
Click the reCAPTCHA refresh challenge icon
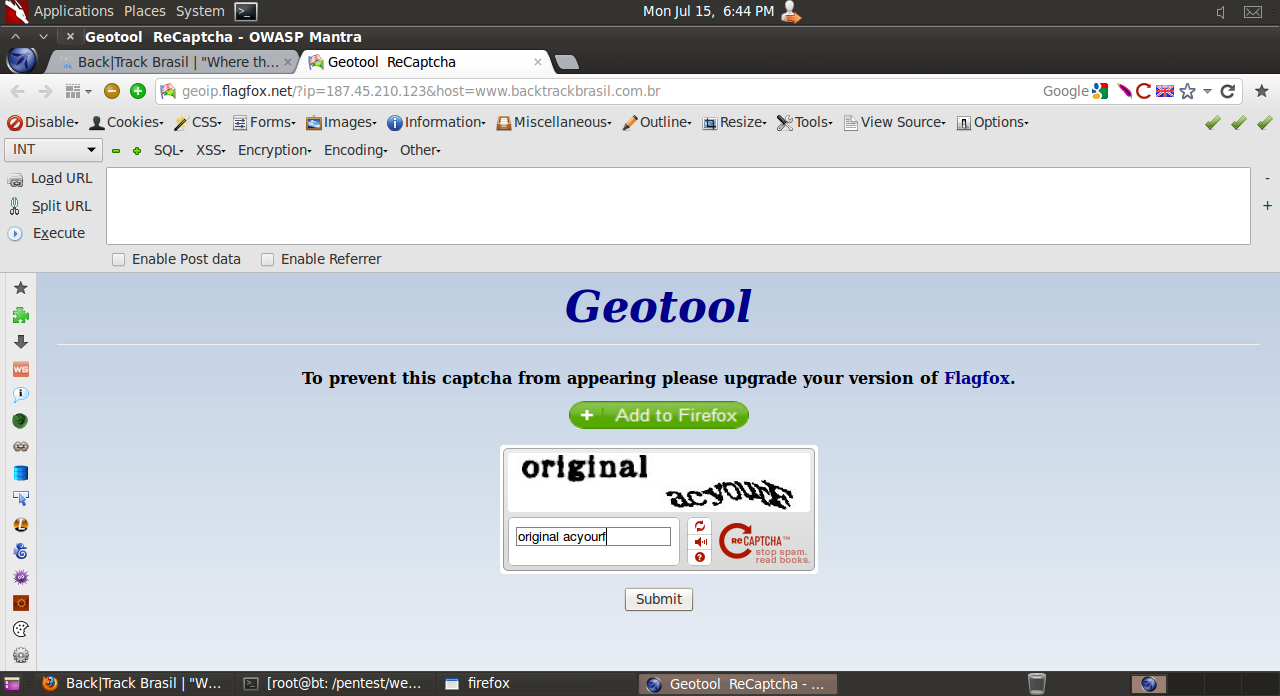[x=700, y=526]
